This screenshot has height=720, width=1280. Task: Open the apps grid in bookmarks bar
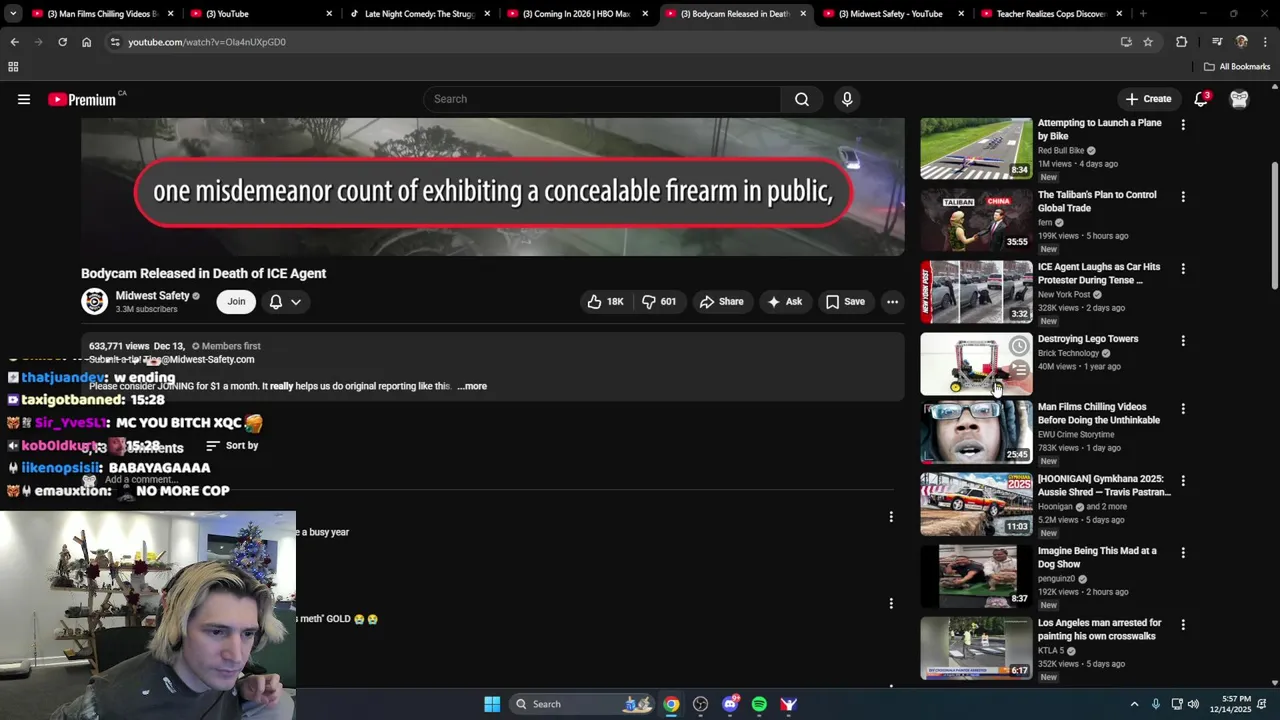[13, 67]
